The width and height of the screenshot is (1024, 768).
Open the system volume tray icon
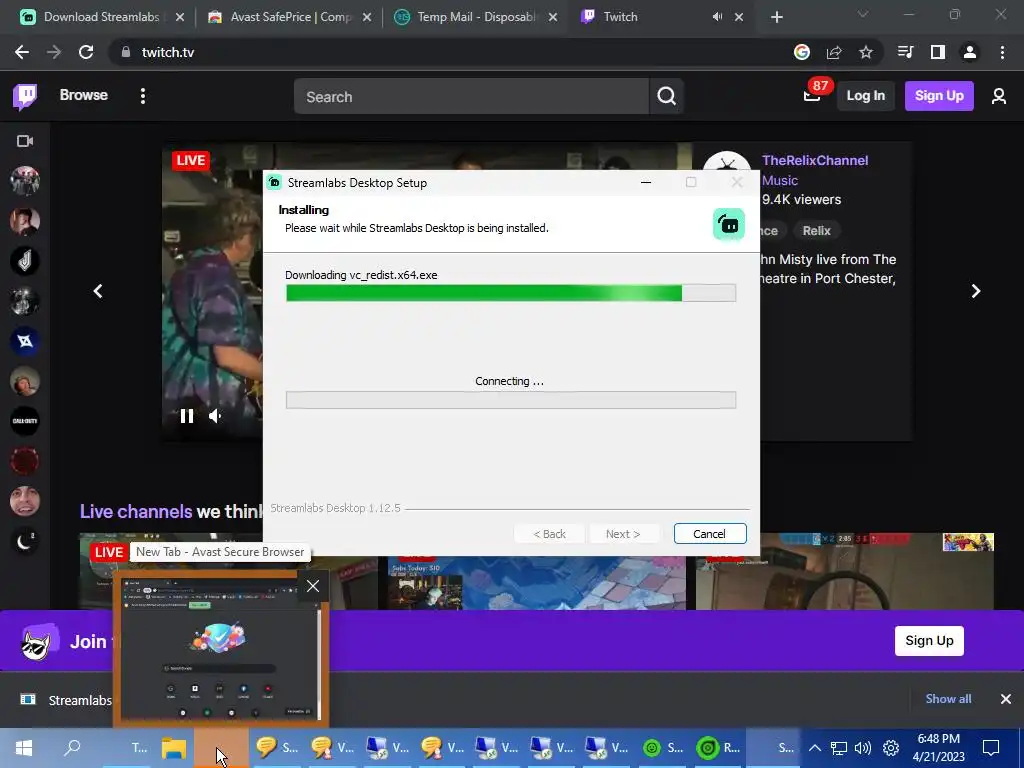(863, 748)
